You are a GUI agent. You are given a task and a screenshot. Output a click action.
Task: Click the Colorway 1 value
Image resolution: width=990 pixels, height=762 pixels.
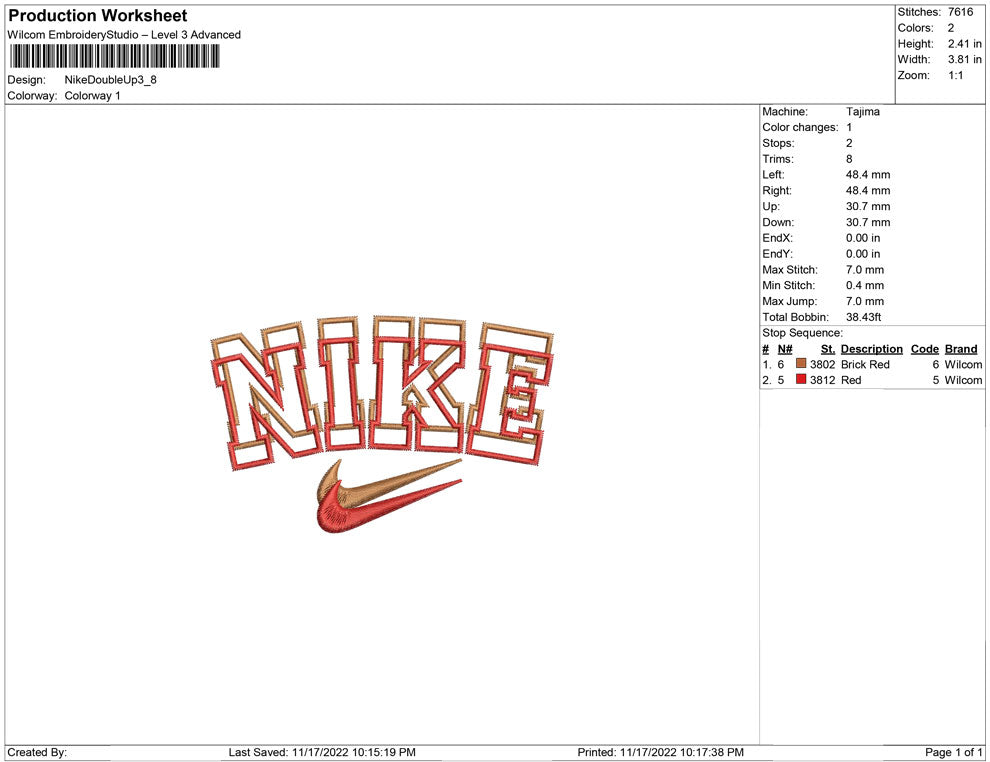[x=92, y=95]
